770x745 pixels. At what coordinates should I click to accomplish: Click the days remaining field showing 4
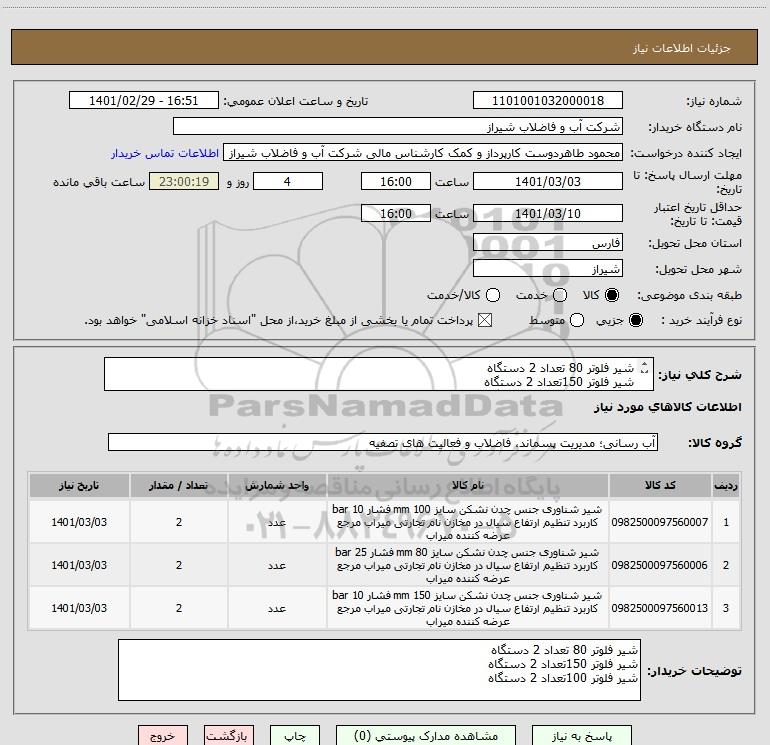pos(288,181)
